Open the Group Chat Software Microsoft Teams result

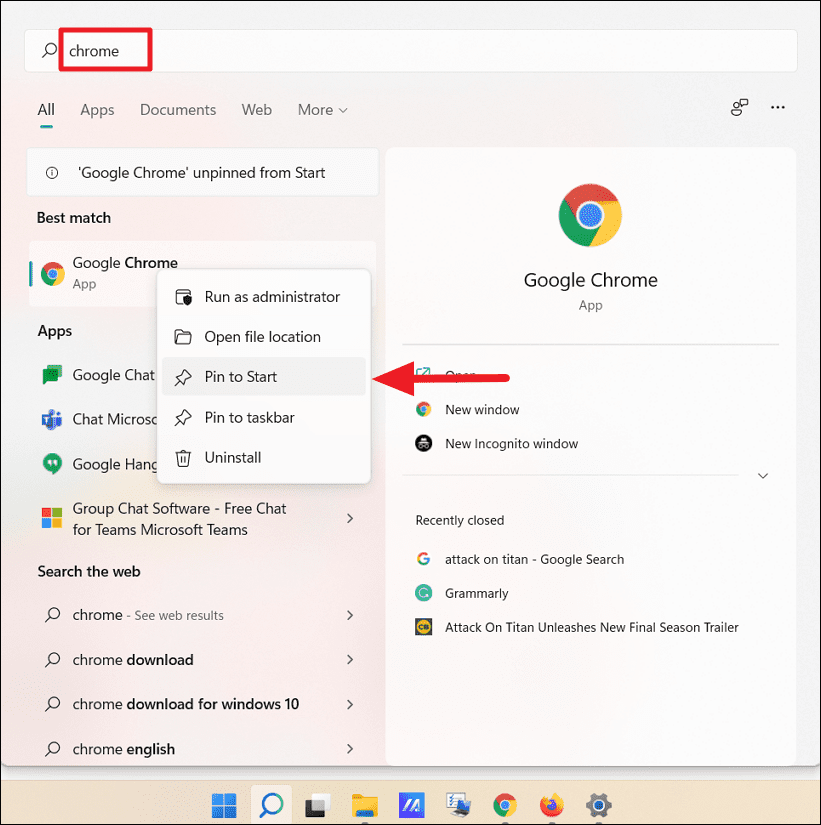203,519
